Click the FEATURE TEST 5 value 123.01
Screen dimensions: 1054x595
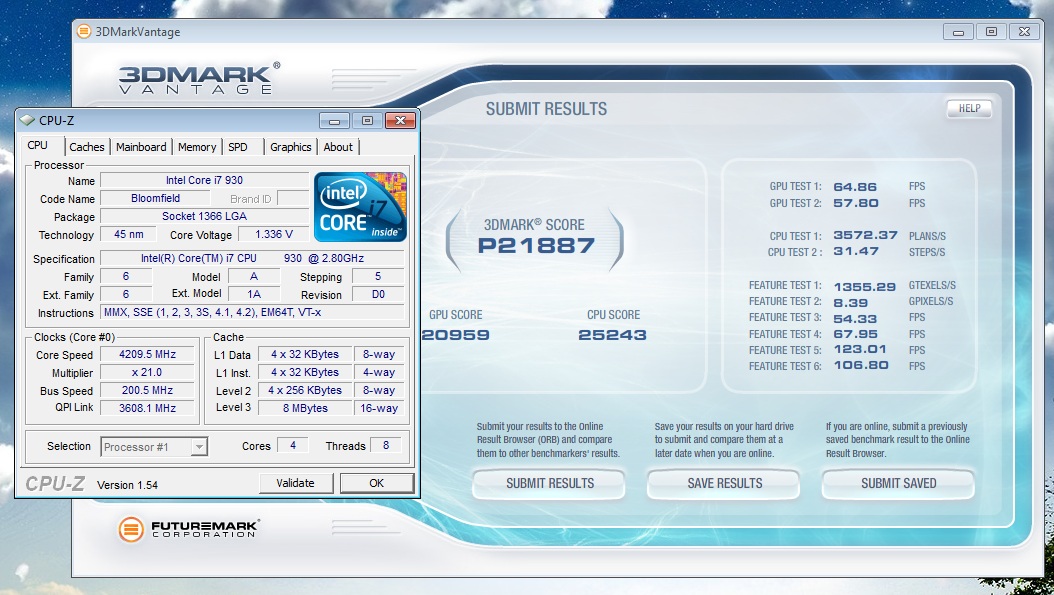tap(860, 350)
